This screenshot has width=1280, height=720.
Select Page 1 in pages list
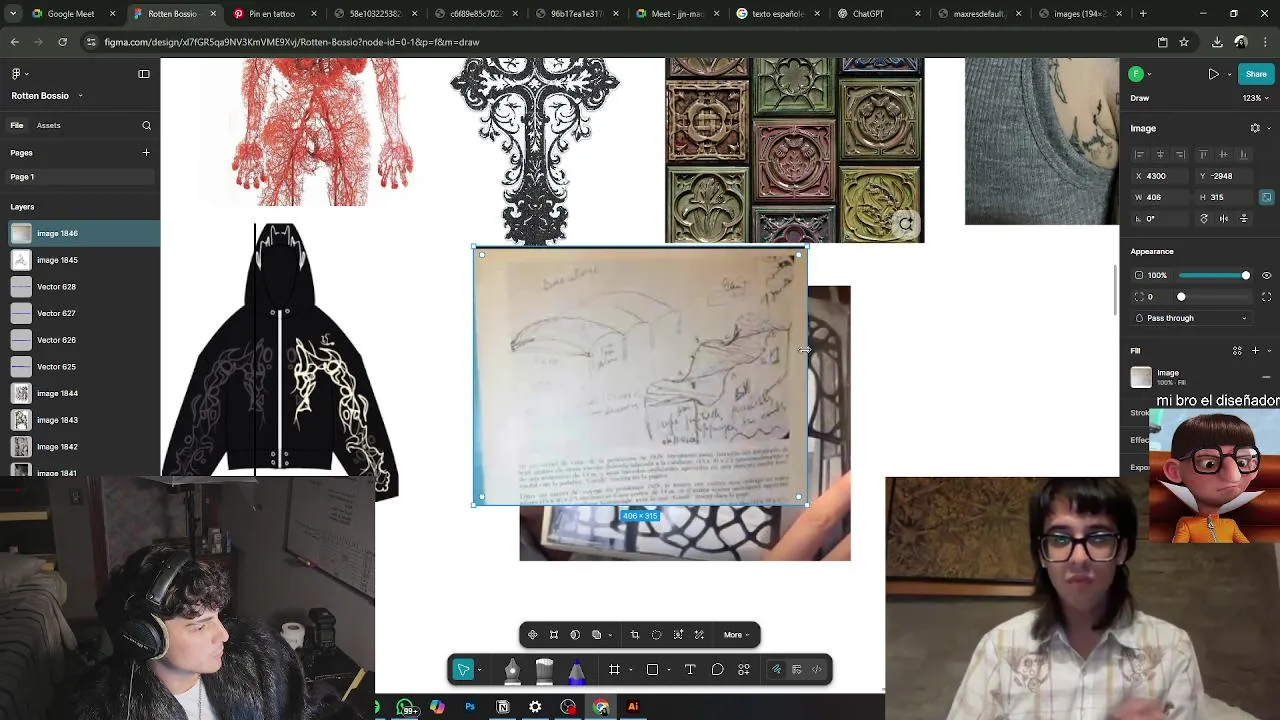tap(80, 177)
